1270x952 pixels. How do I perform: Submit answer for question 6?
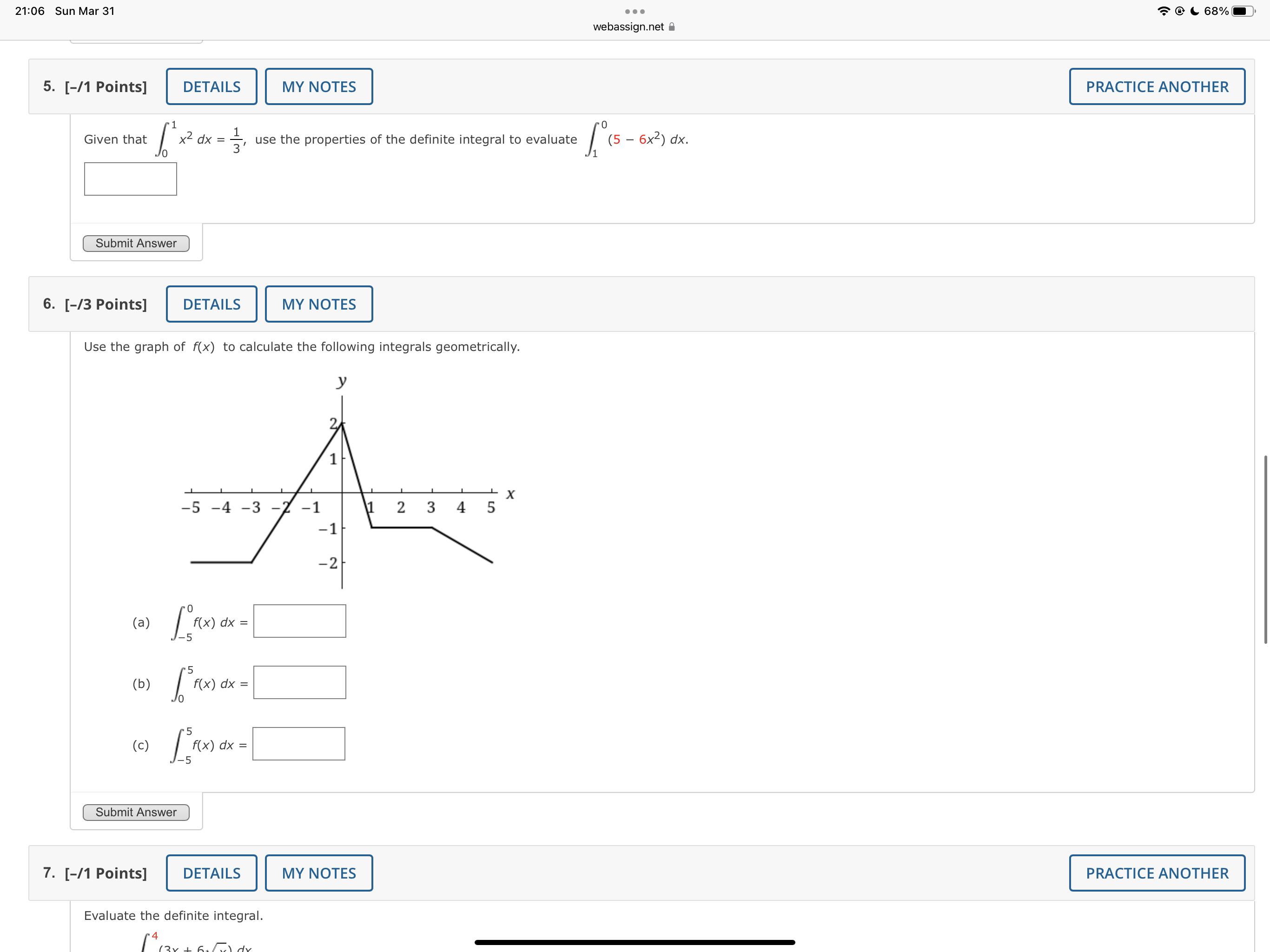136,812
